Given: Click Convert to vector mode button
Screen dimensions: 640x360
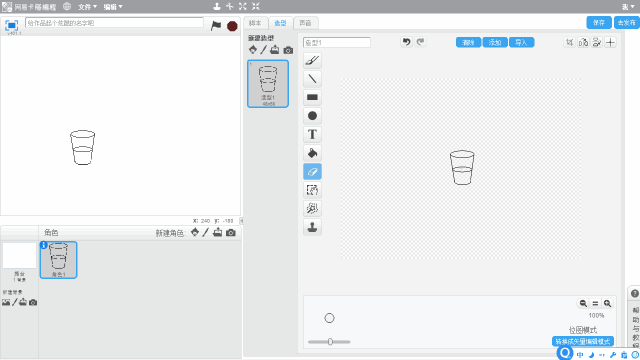Looking at the screenshot, I should coord(582,342).
